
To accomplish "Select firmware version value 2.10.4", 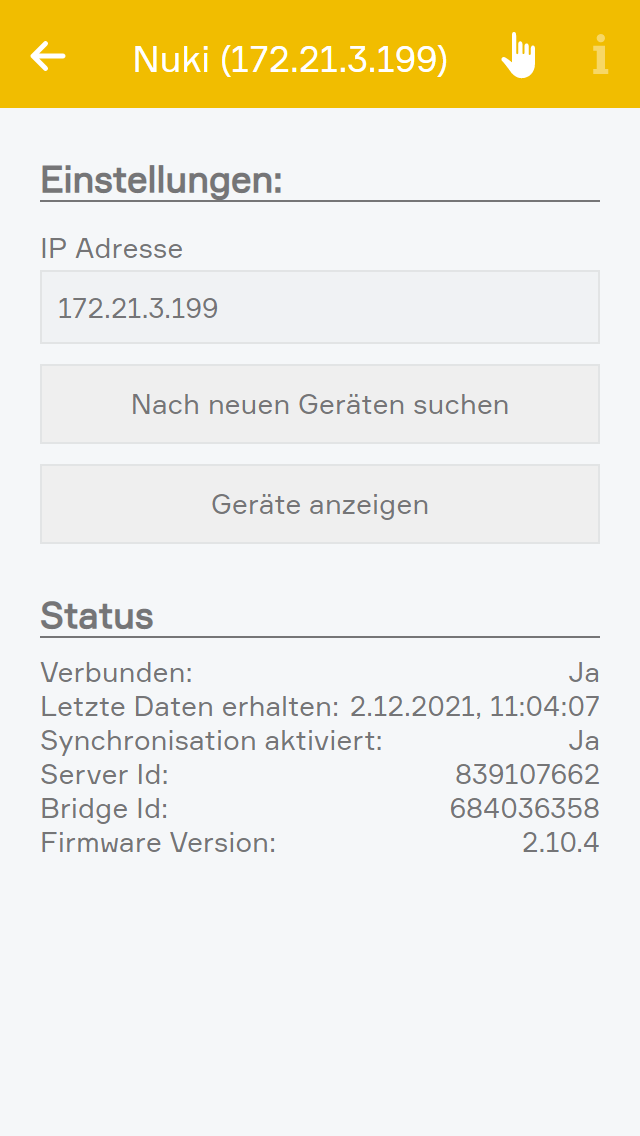I will 560,843.
